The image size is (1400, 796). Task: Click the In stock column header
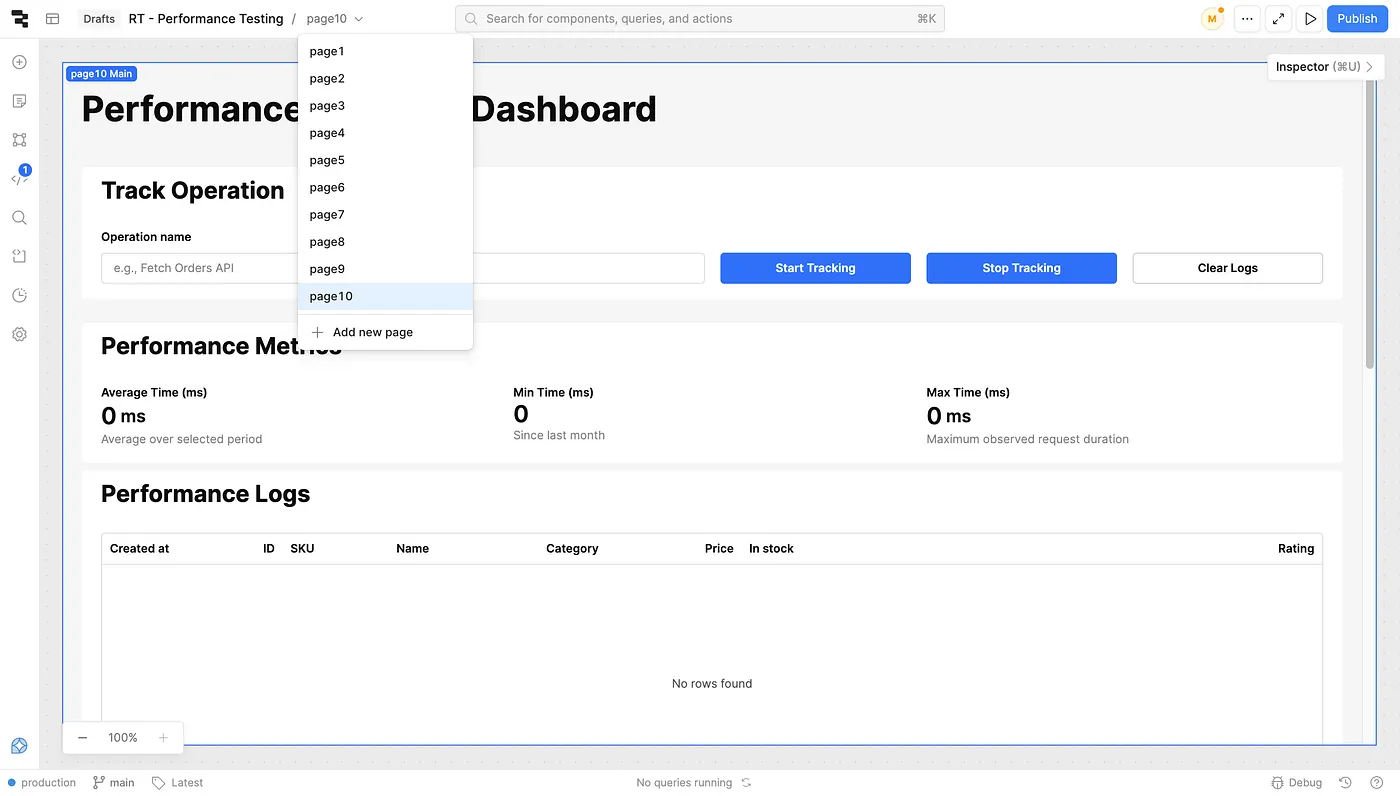click(771, 549)
